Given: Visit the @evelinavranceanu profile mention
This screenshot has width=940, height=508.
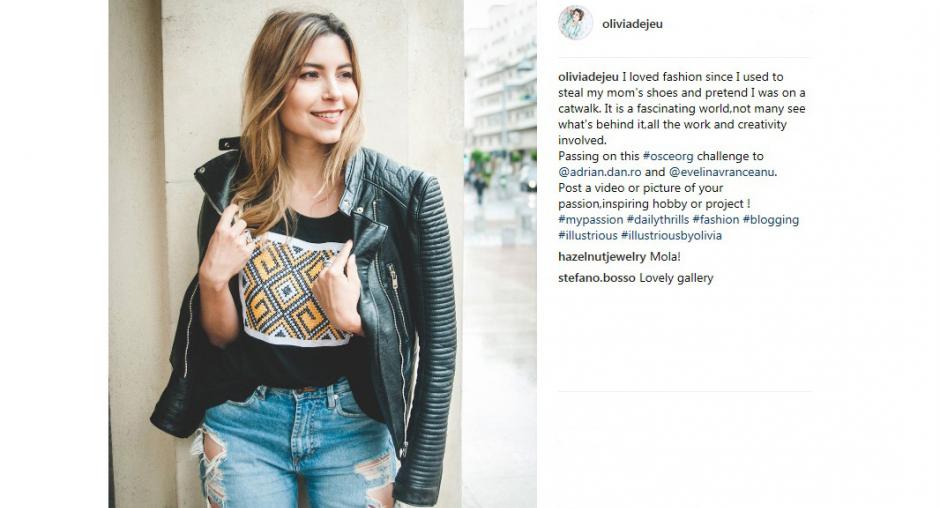Looking at the screenshot, I should (722, 172).
